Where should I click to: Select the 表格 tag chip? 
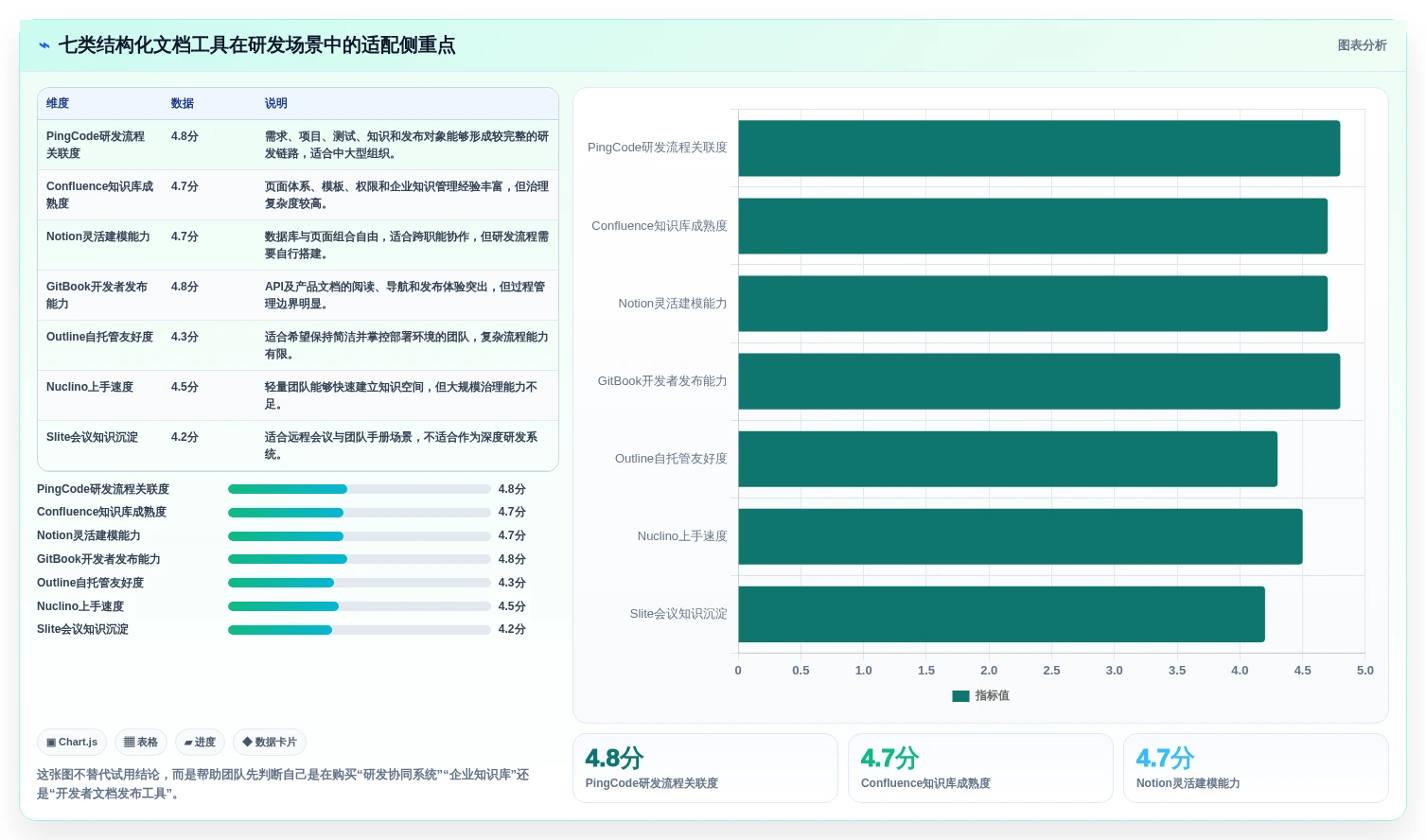pos(141,743)
